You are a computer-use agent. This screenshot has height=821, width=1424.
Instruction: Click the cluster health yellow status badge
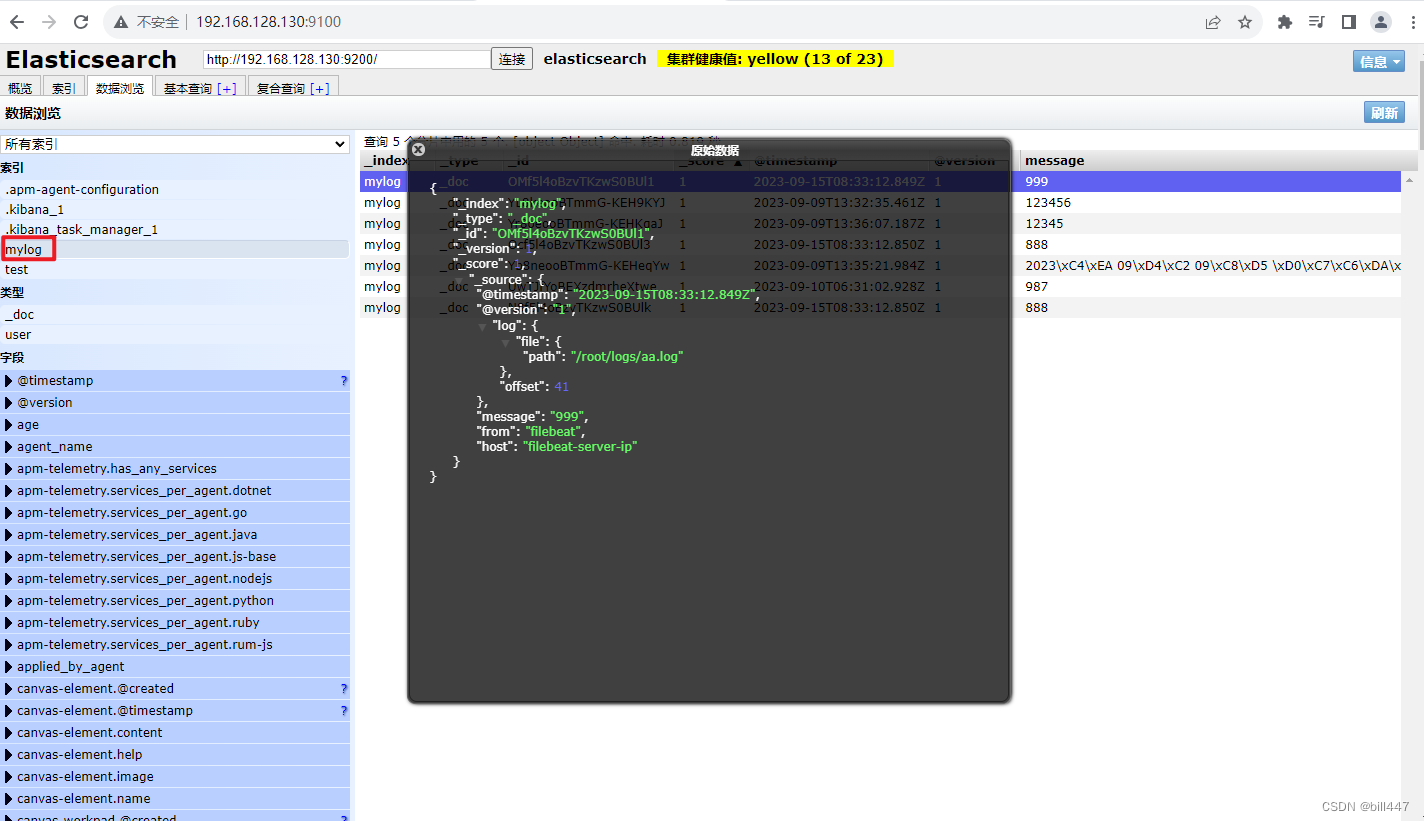pos(775,59)
